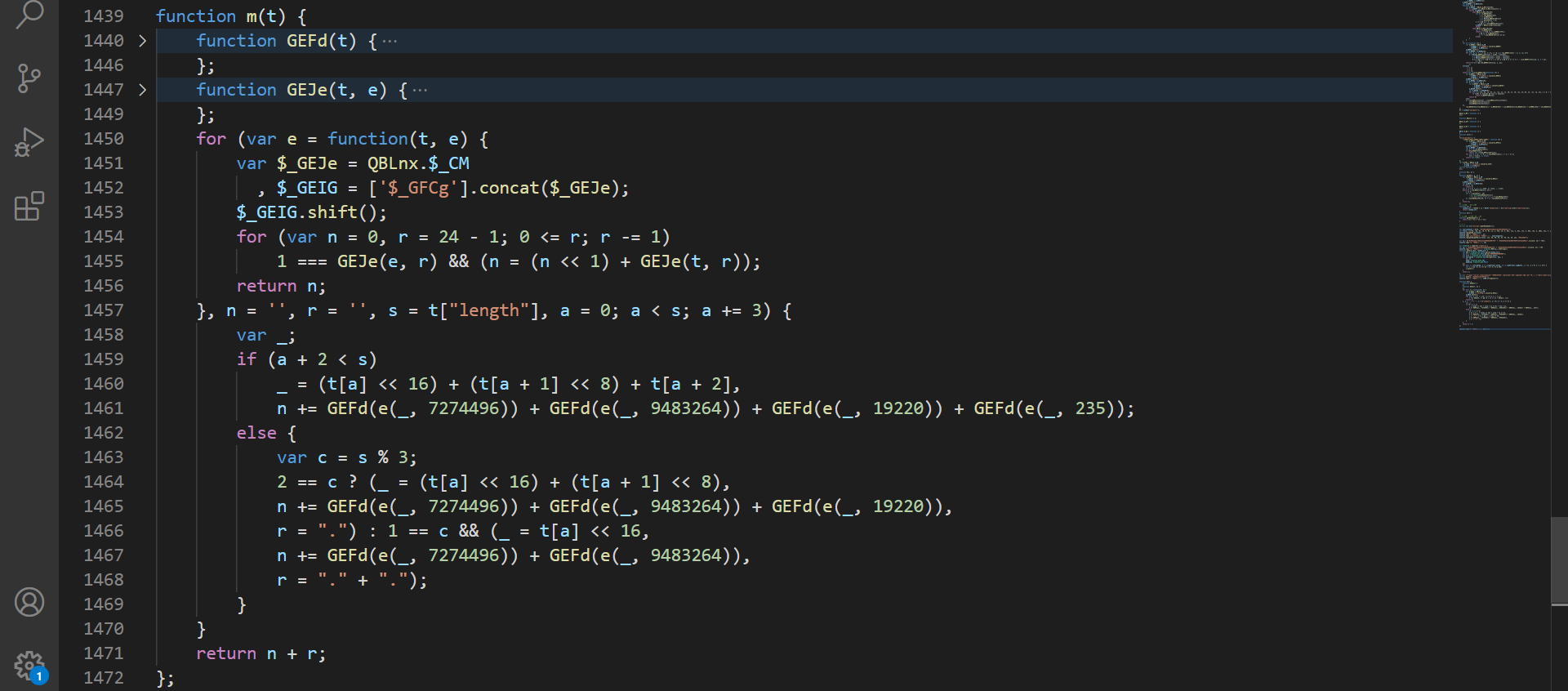This screenshot has height=691, width=1568.
Task: Click the minimap code overview
Action: click(x=1504, y=163)
